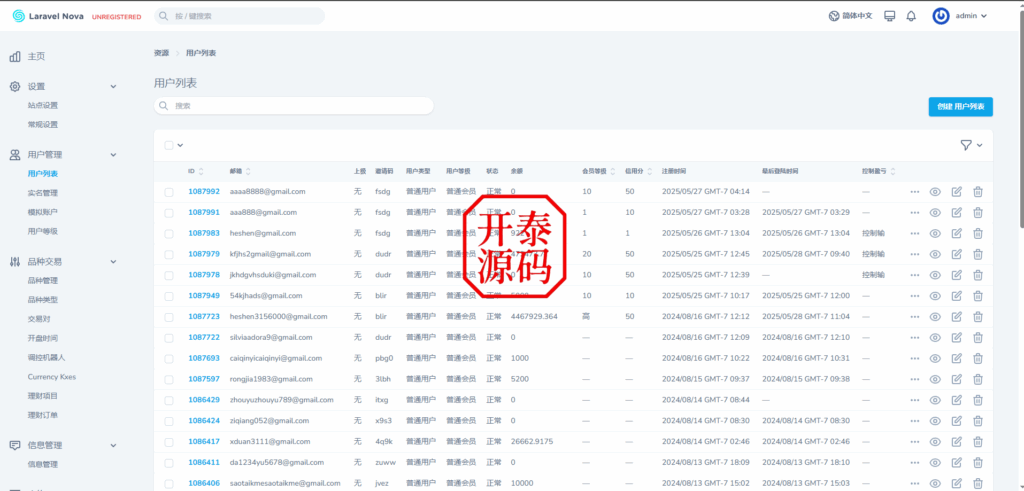Open 站点设置 in sidebar
Viewport: 1024px width, 491px height.
click(42, 105)
